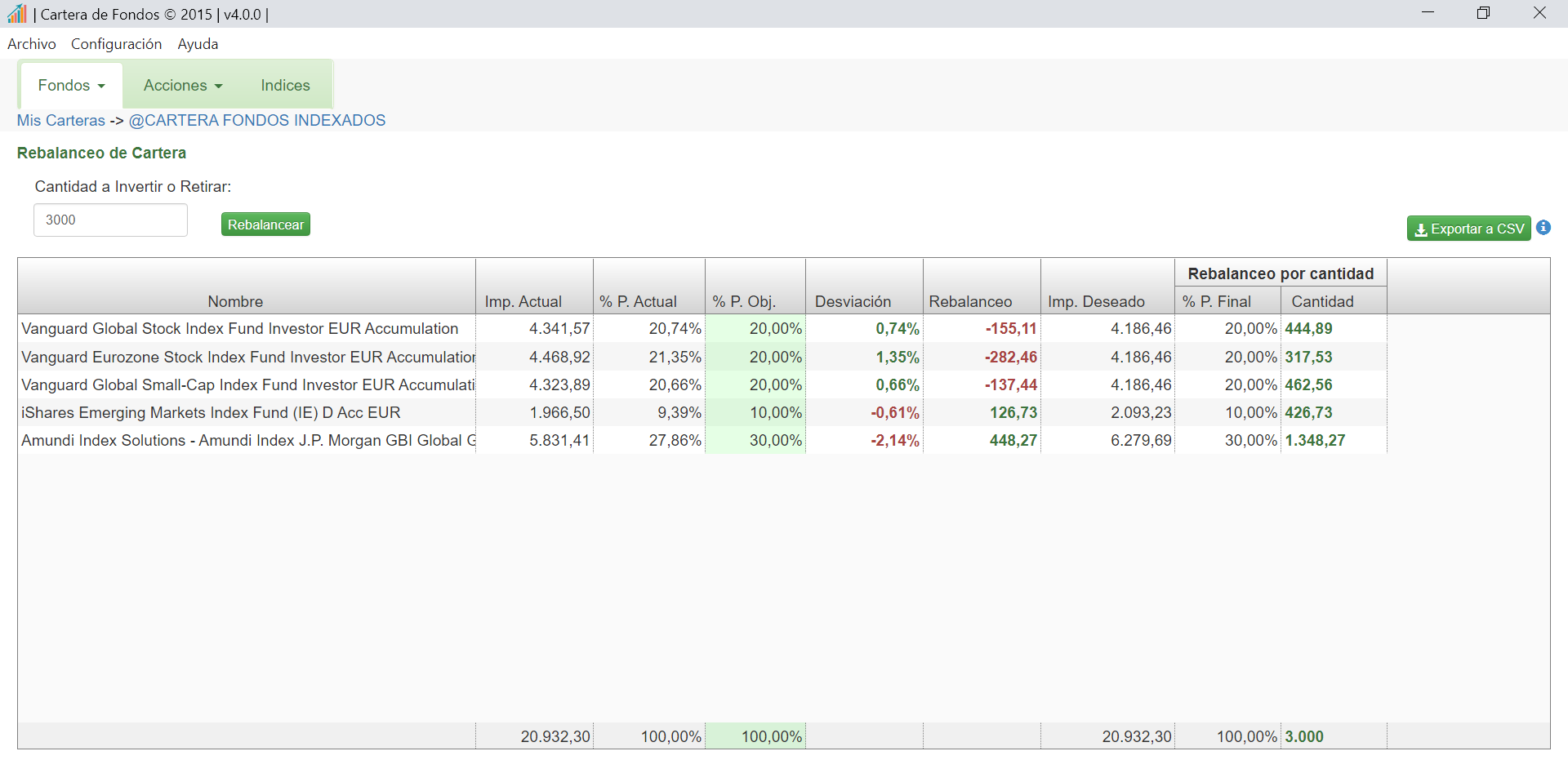Click the Rebalanceo de Cartera heading
The width and height of the screenshot is (1568, 760).
[x=101, y=153]
